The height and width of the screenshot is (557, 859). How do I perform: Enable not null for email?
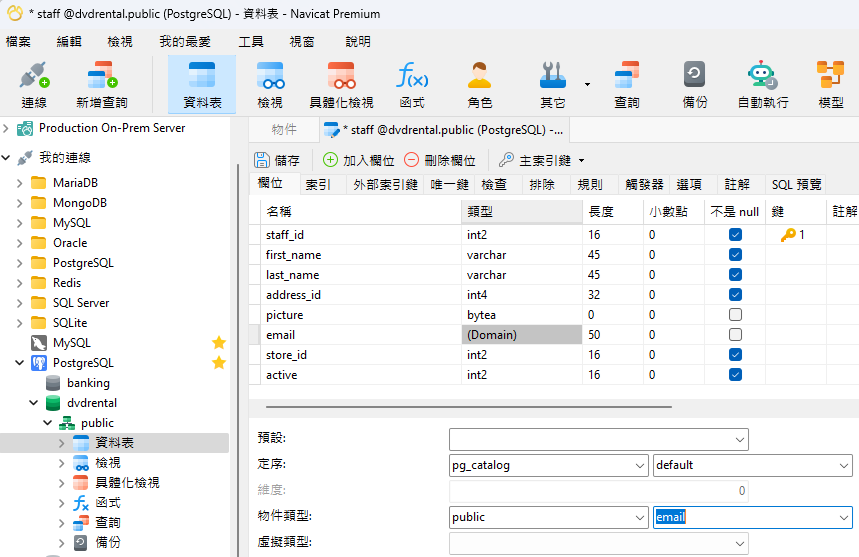735,335
